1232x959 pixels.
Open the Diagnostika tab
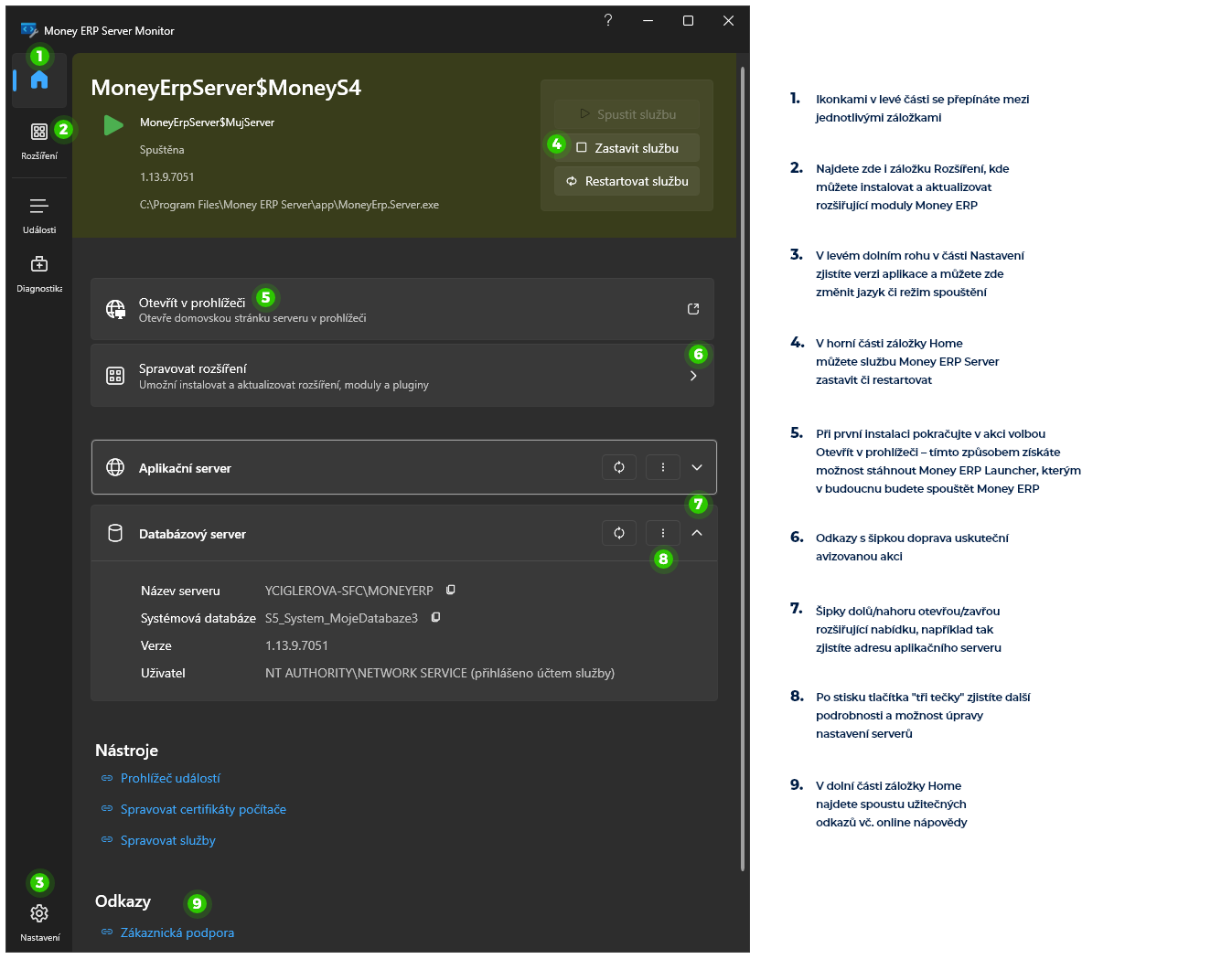click(39, 273)
